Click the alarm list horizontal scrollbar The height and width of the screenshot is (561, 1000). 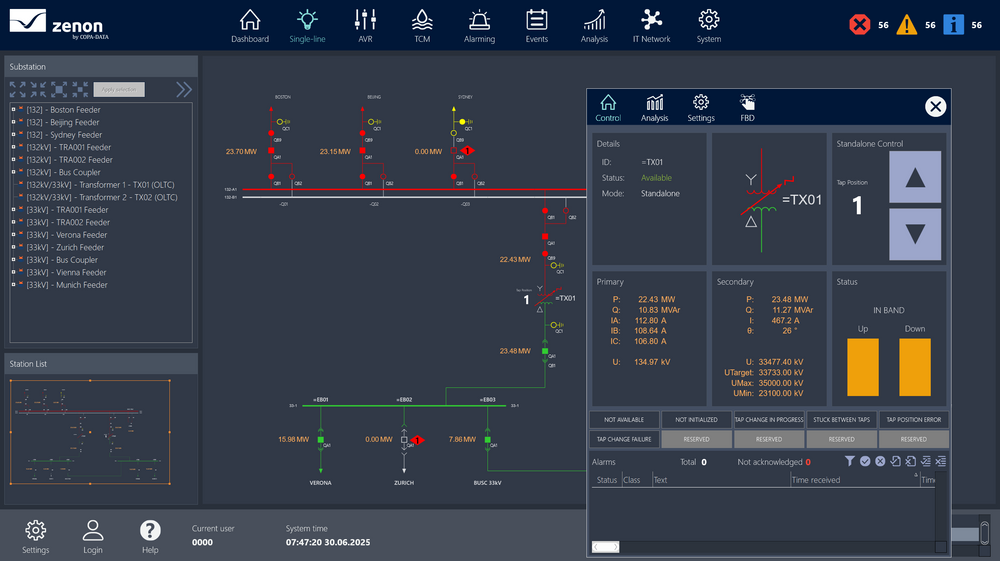point(760,547)
